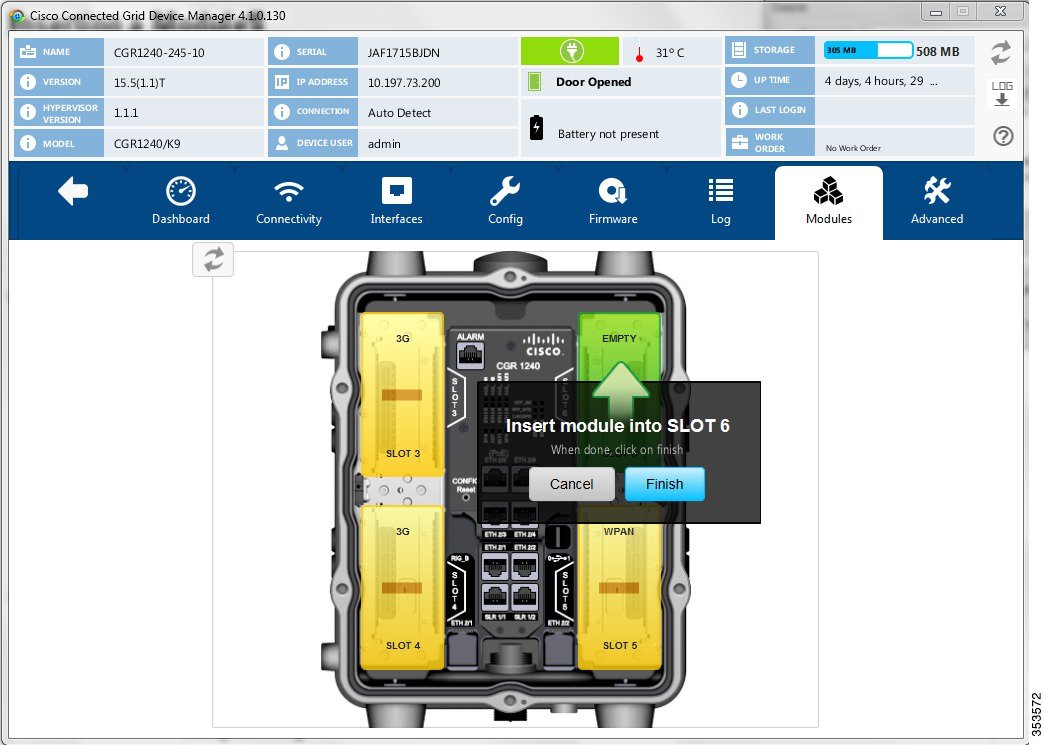Go to the Config tab

click(505, 202)
